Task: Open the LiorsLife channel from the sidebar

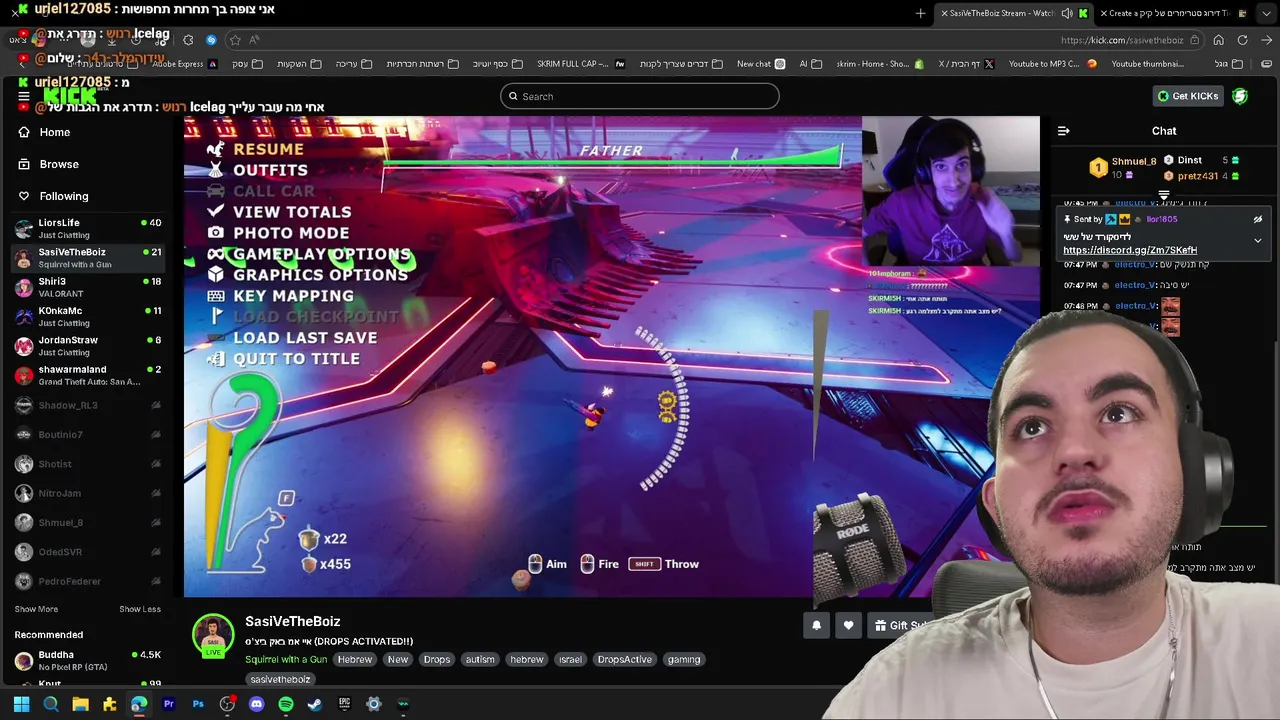Action: (88, 229)
